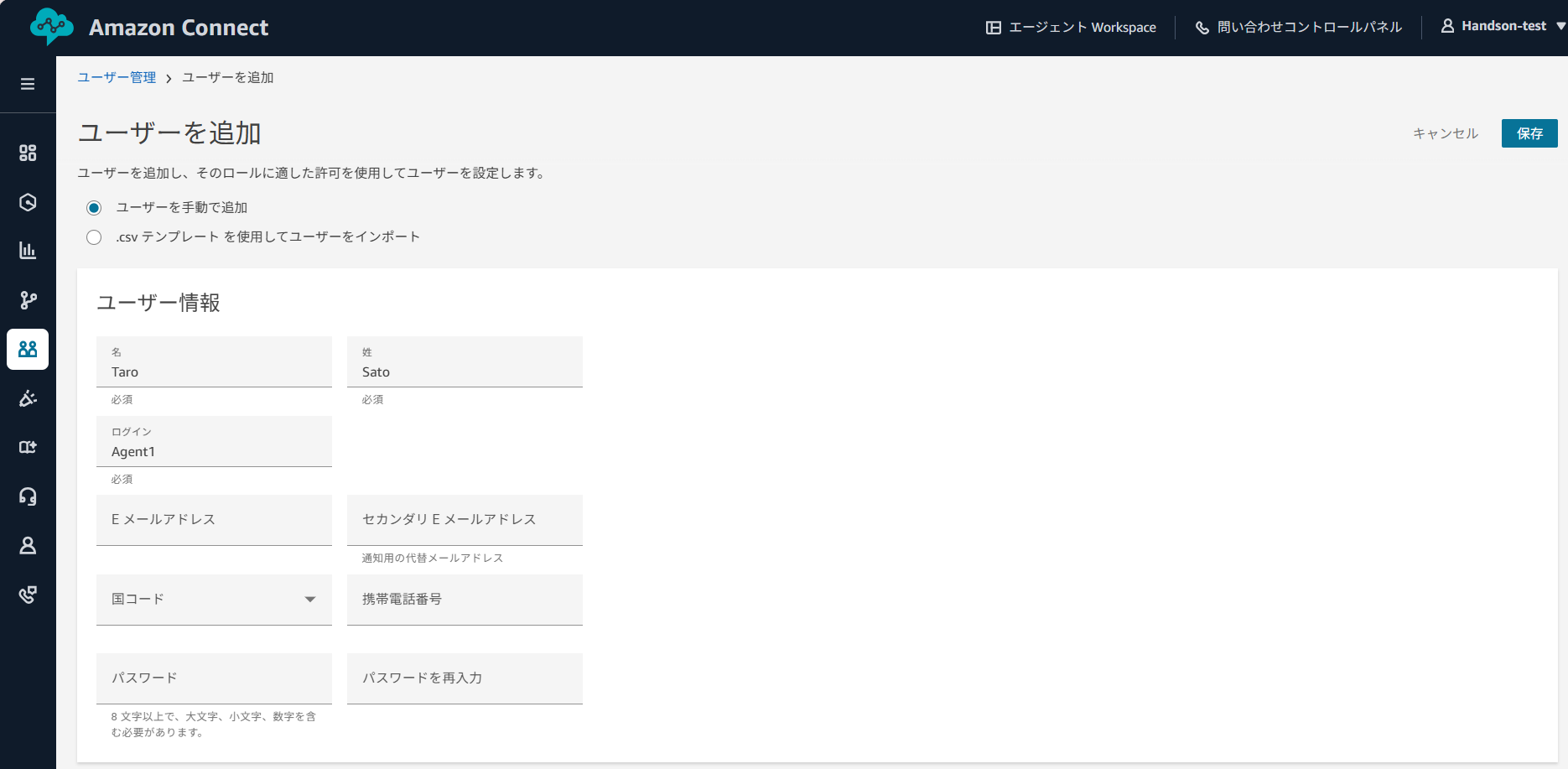The image size is (1568, 769).
Task: Open 問い合わせコントロールパネル from top bar
Action: (x=1298, y=26)
